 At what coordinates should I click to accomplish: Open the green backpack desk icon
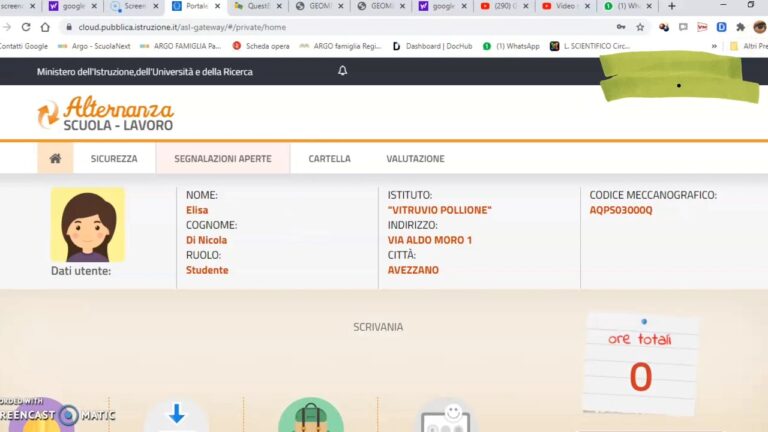click(x=311, y=415)
